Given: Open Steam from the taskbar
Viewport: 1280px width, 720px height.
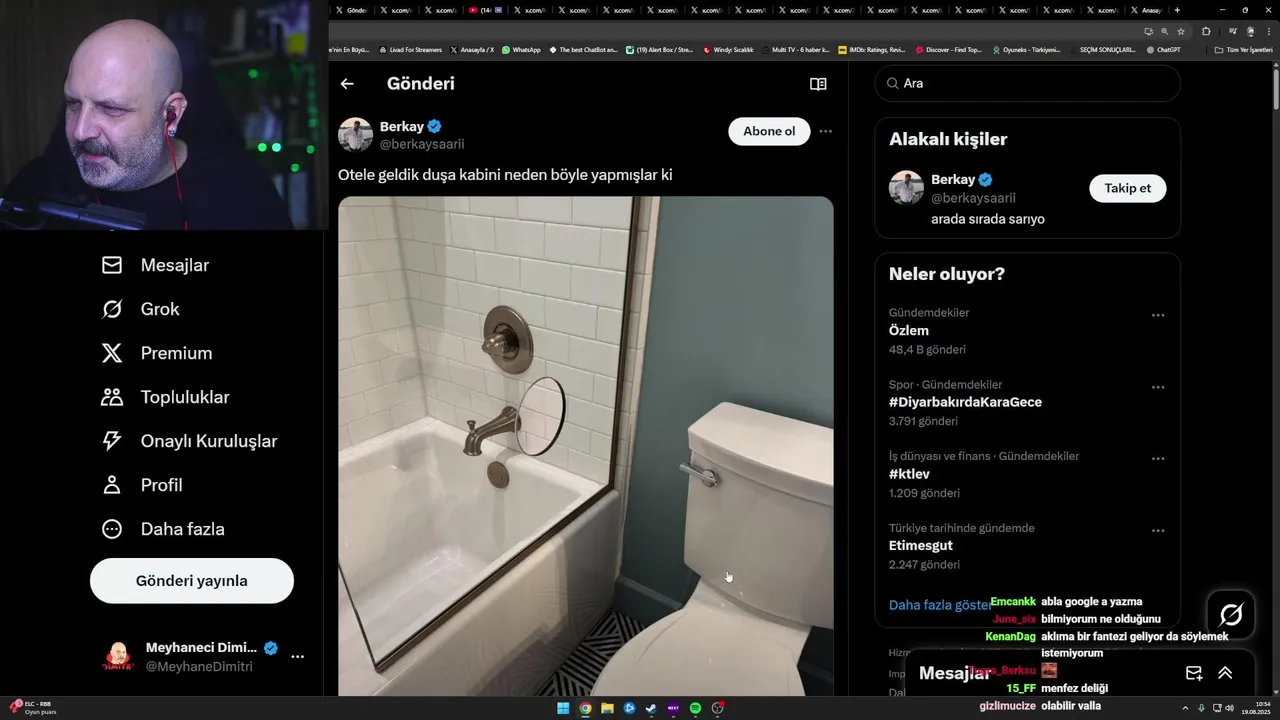Looking at the screenshot, I should click(651, 708).
